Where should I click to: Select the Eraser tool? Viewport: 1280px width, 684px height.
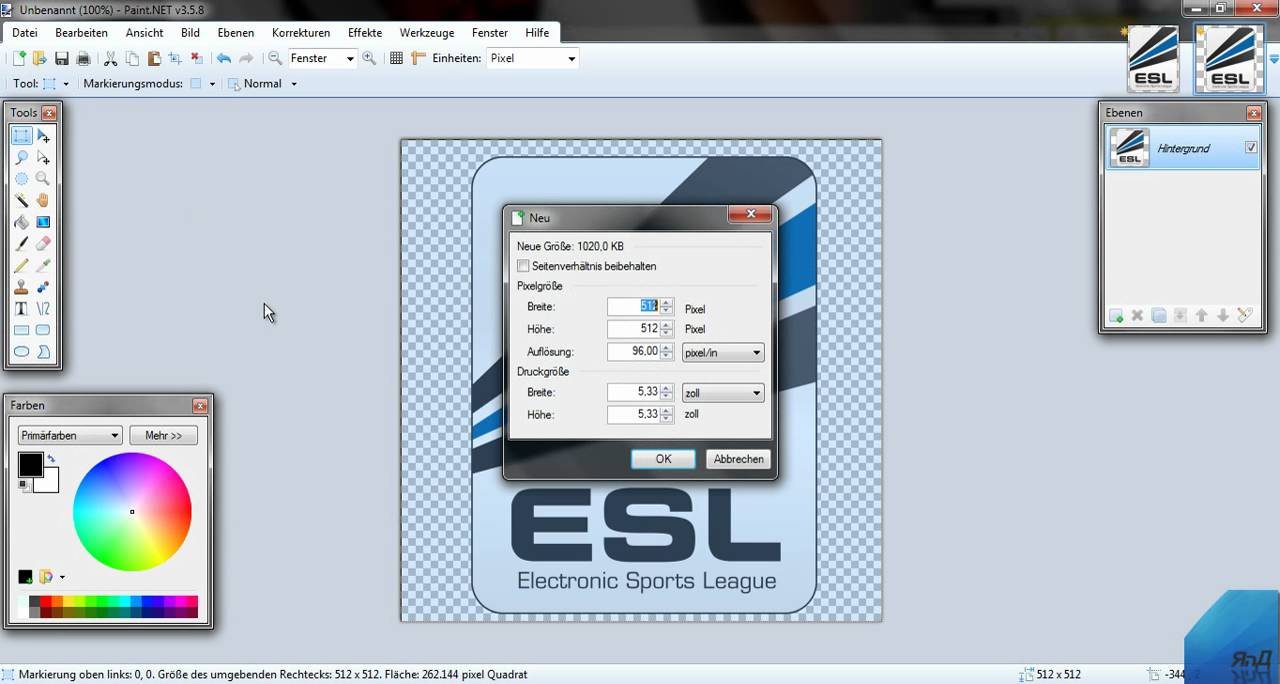[x=43, y=243]
